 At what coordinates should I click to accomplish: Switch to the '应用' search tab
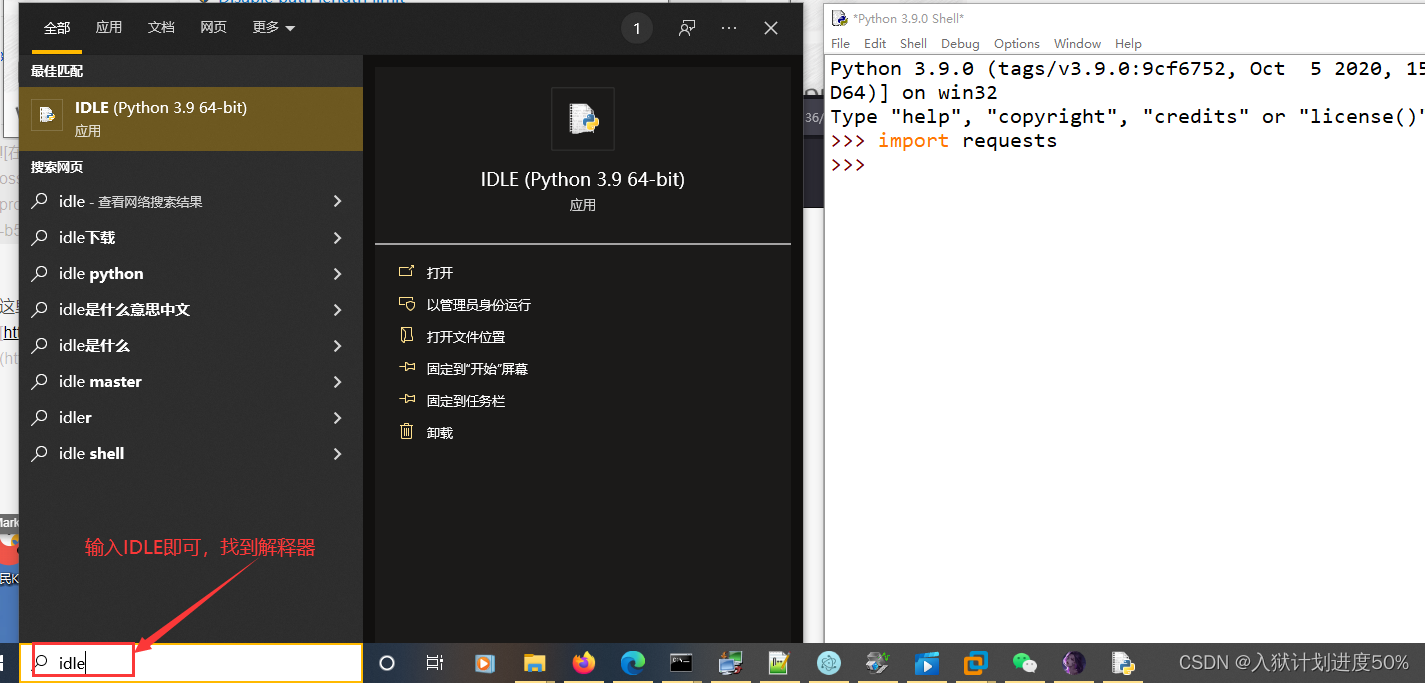[109, 28]
